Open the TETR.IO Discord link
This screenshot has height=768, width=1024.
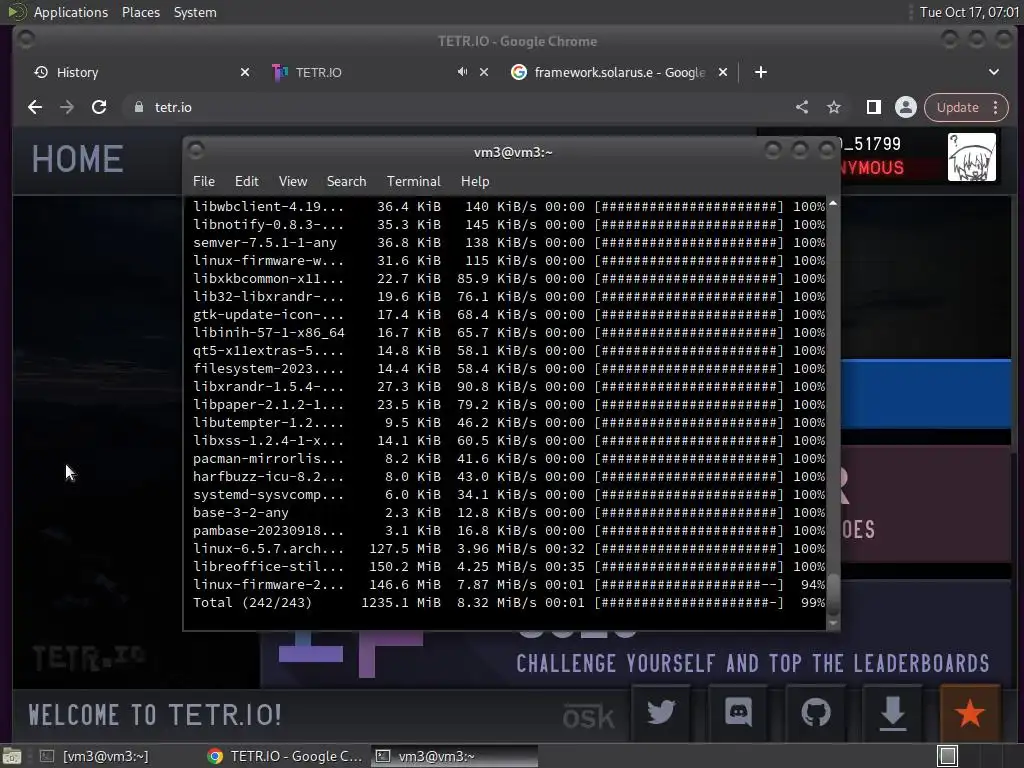[x=739, y=712]
